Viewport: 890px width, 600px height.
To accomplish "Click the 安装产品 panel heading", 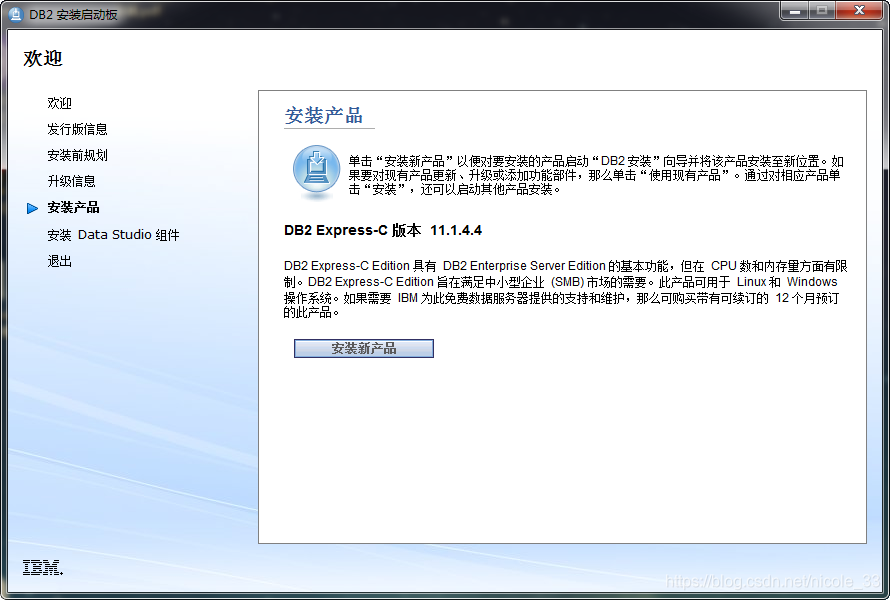I will (324, 116).
